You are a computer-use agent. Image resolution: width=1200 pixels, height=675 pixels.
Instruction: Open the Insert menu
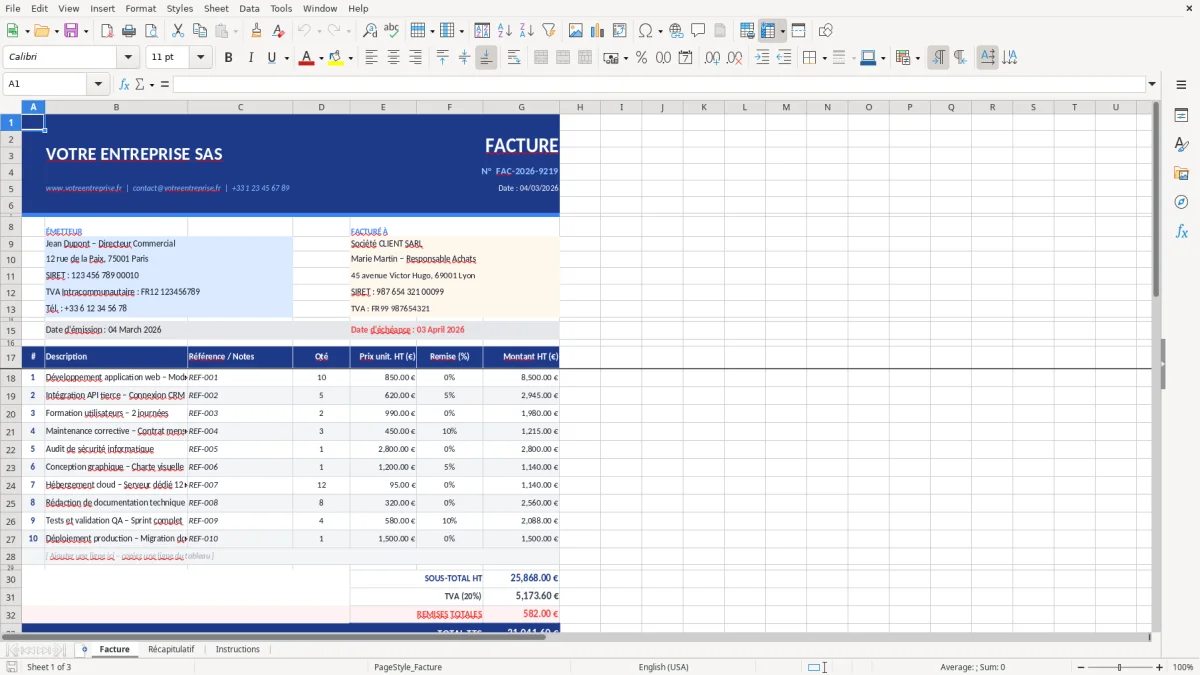(x=102, y=8)
